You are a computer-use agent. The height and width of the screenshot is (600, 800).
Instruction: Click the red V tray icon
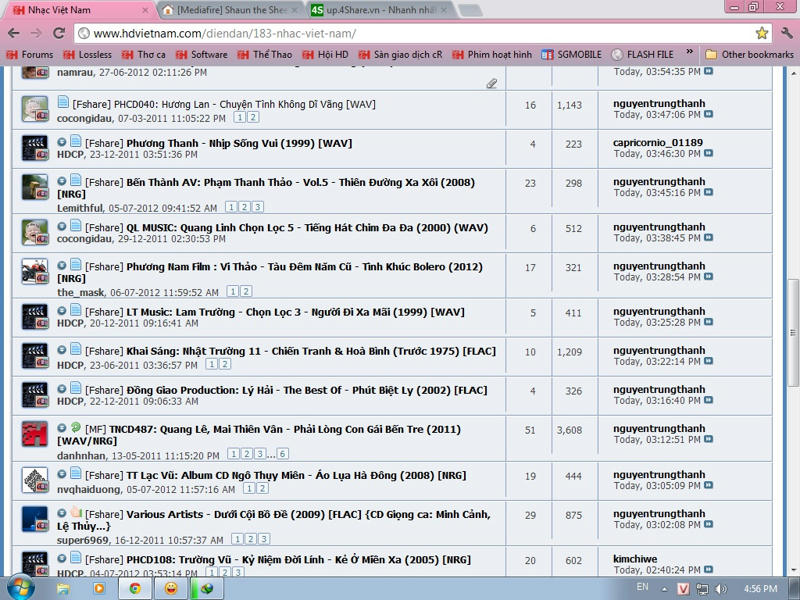click(683, 589)
